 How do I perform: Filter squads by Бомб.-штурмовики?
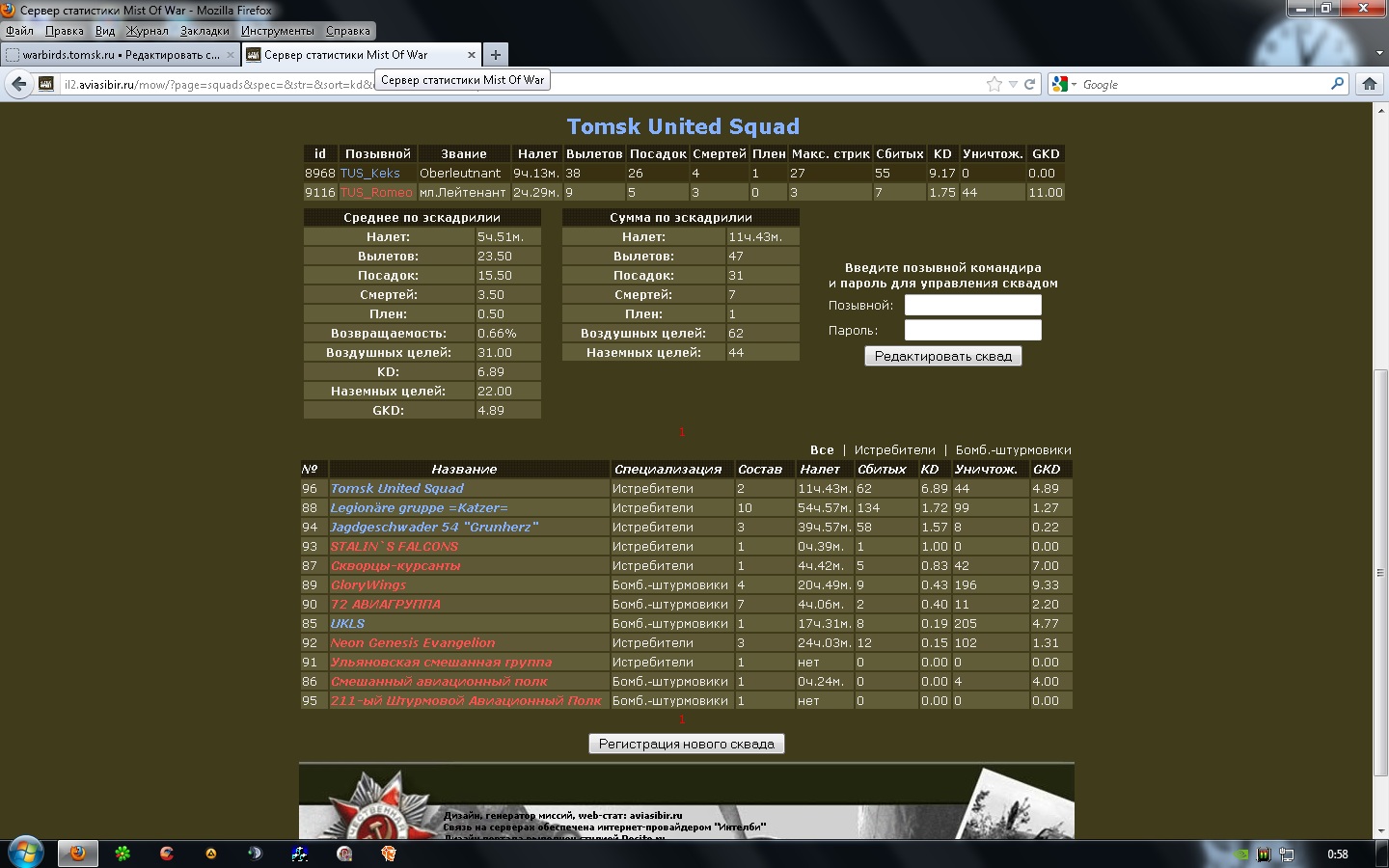point(1013,450)
